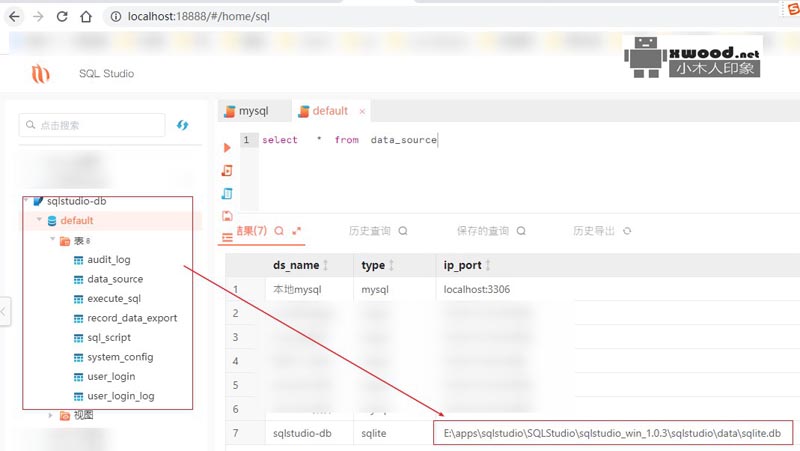Click the search icon next to 保存的查询
Screen dimensions: 800x451
tap(521, 231)
